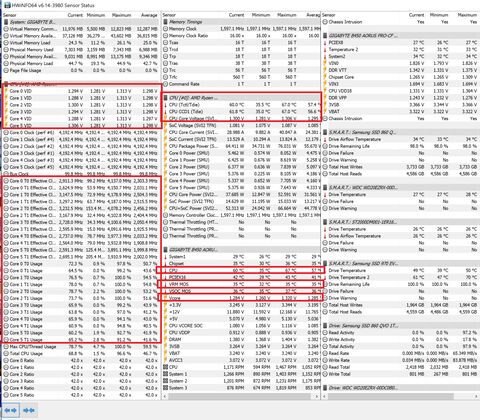This screenshot has width=480, height=420.
Task: Select the CPU VDDP row
Action: coord(241,332)
